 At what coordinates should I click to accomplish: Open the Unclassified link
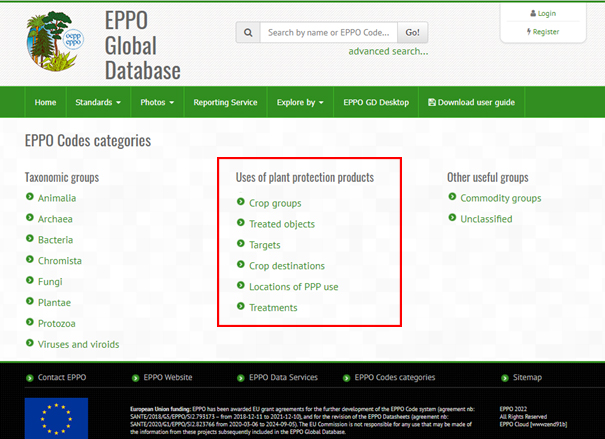pos(487,219)
